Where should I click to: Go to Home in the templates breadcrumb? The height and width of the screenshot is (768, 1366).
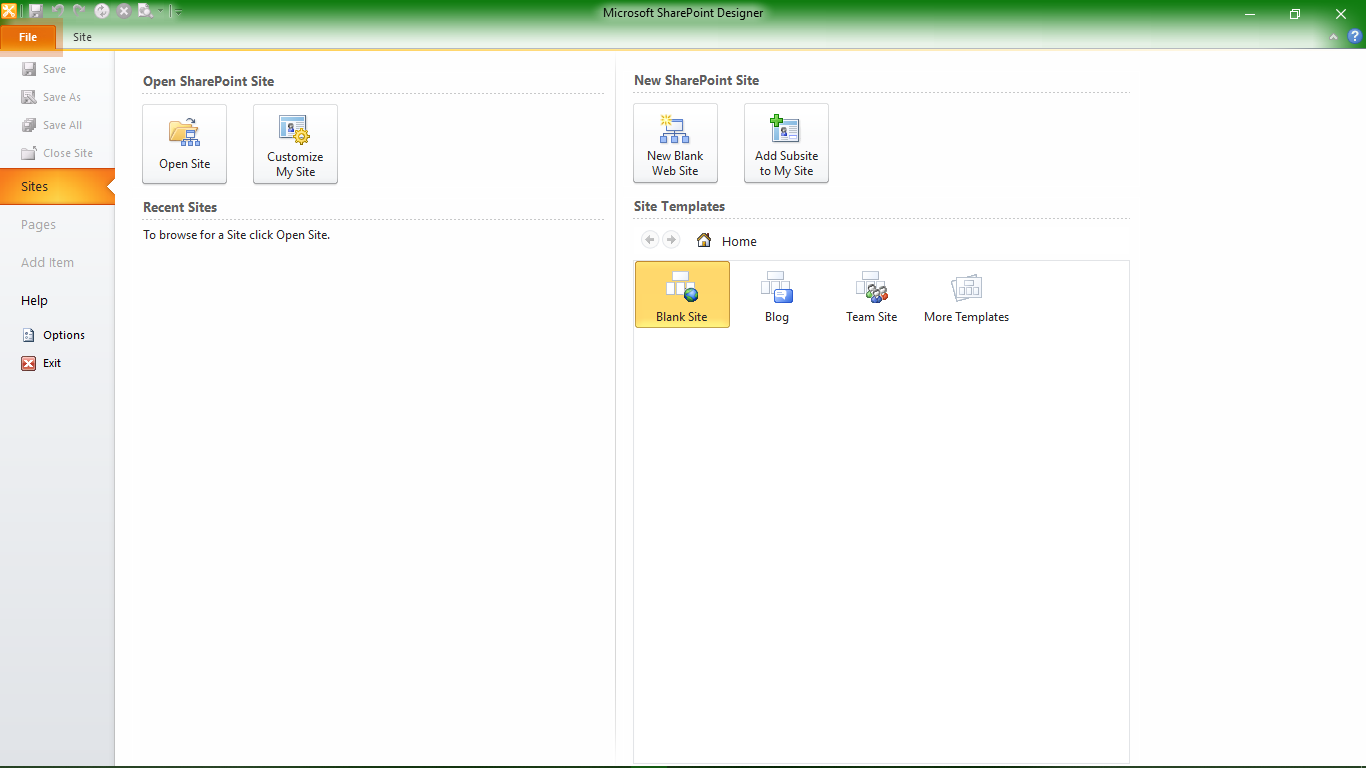[727, 241]
